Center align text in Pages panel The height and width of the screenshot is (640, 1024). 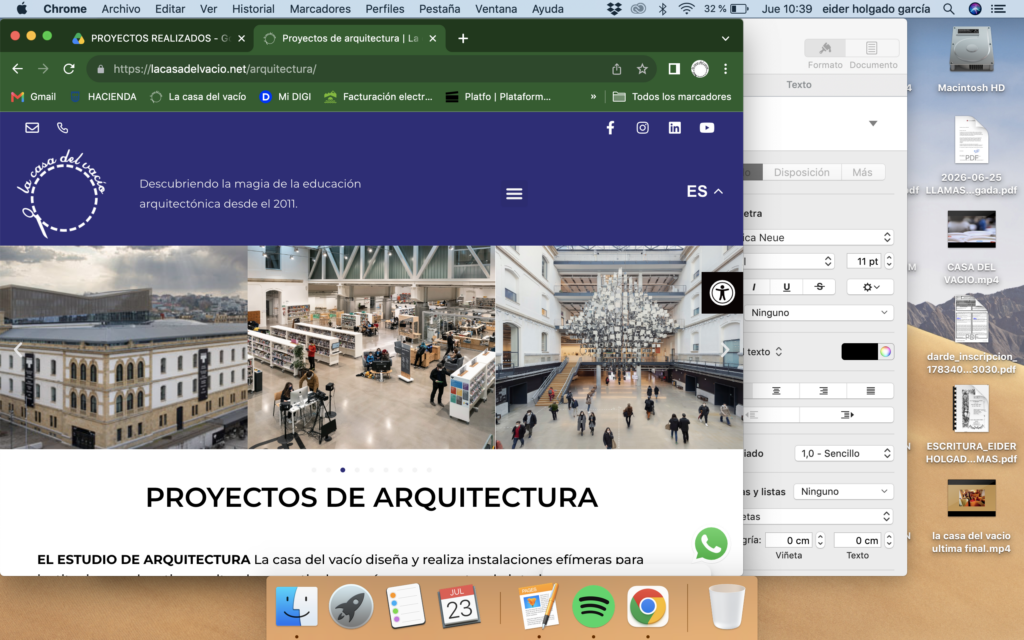(776, 391)
